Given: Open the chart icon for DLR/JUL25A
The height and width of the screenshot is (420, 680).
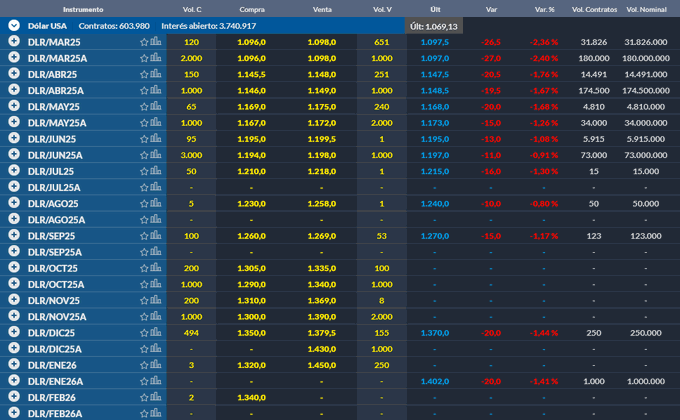Looking at the screenshot, I should pyautogui.click(x=156, y=187).
